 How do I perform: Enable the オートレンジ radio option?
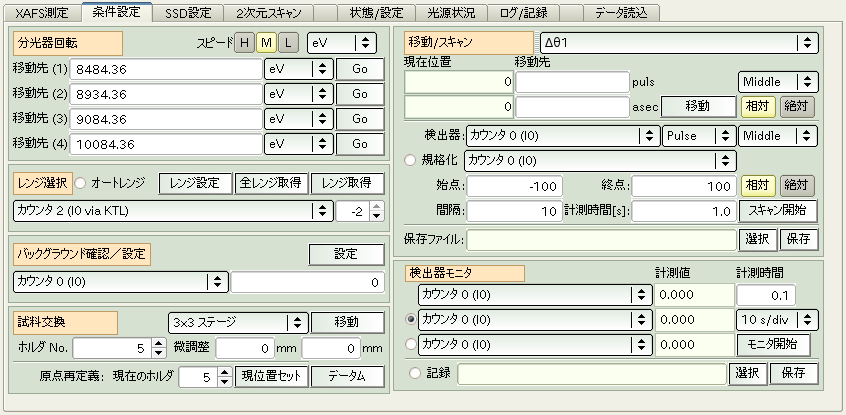click(82, 184)
